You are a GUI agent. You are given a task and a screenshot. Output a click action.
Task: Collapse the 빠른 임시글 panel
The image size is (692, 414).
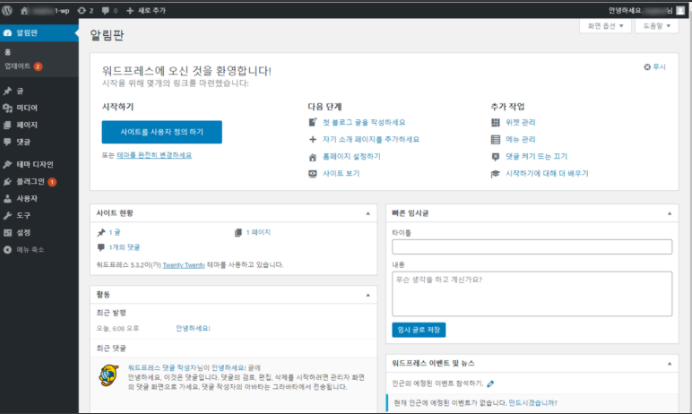(669, 213)
